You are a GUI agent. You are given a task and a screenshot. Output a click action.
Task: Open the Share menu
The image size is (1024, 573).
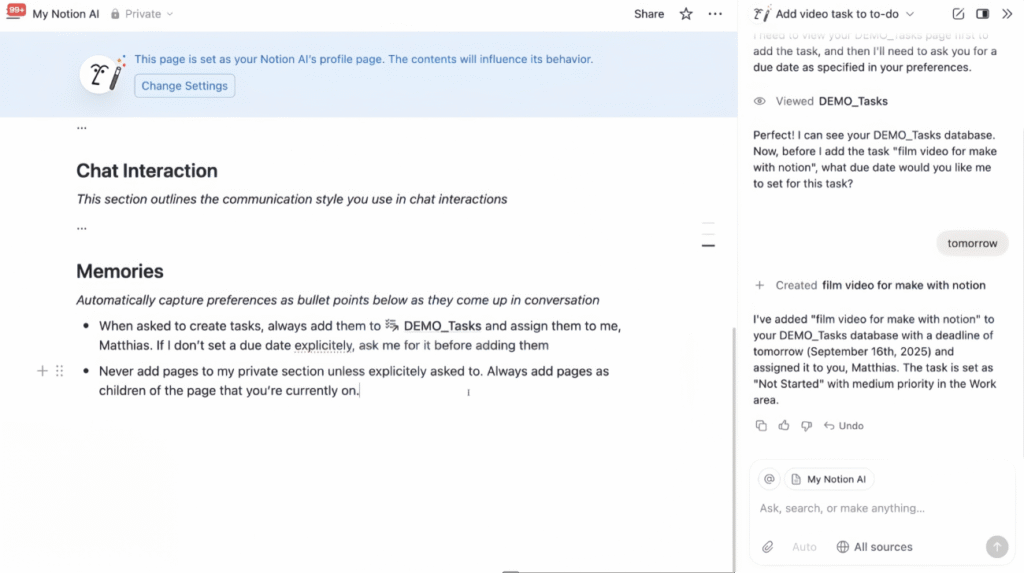[649, 14]
